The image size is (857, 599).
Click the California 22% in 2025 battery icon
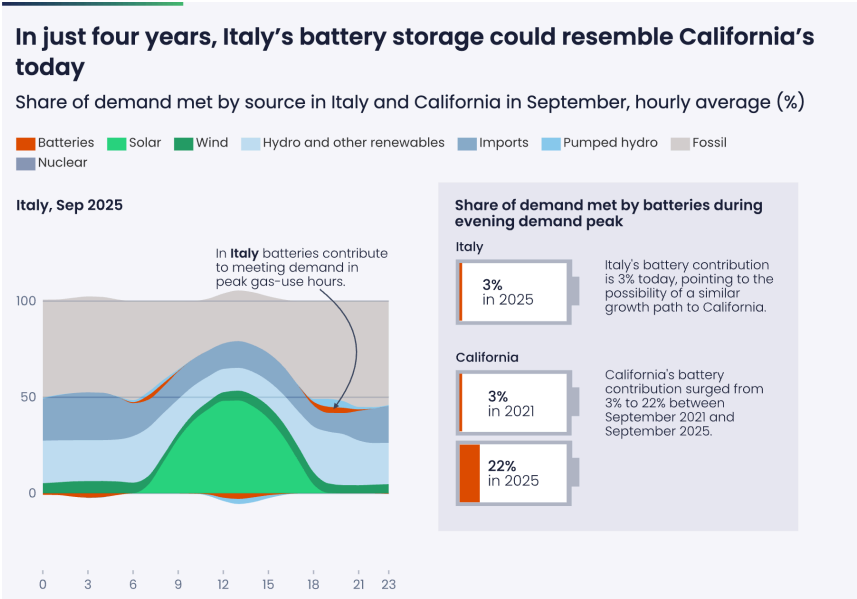(x=516, y=473)
